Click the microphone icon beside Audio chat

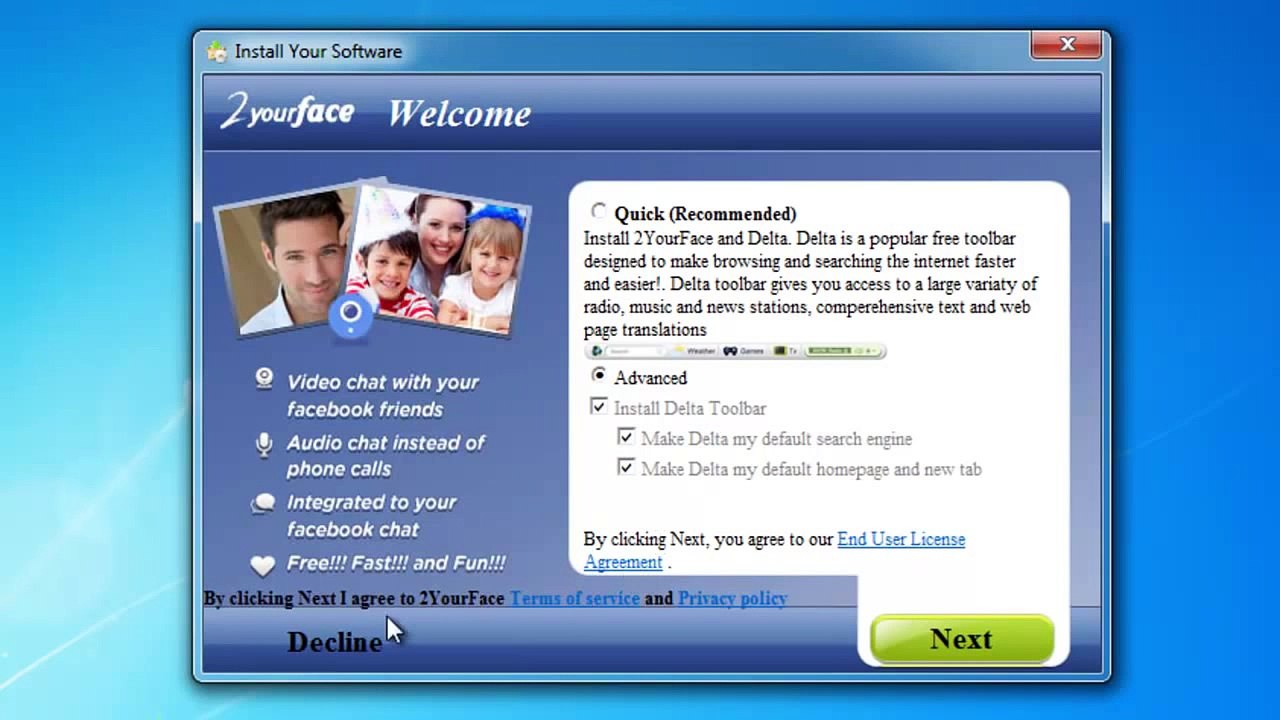[x=264, y=443]
